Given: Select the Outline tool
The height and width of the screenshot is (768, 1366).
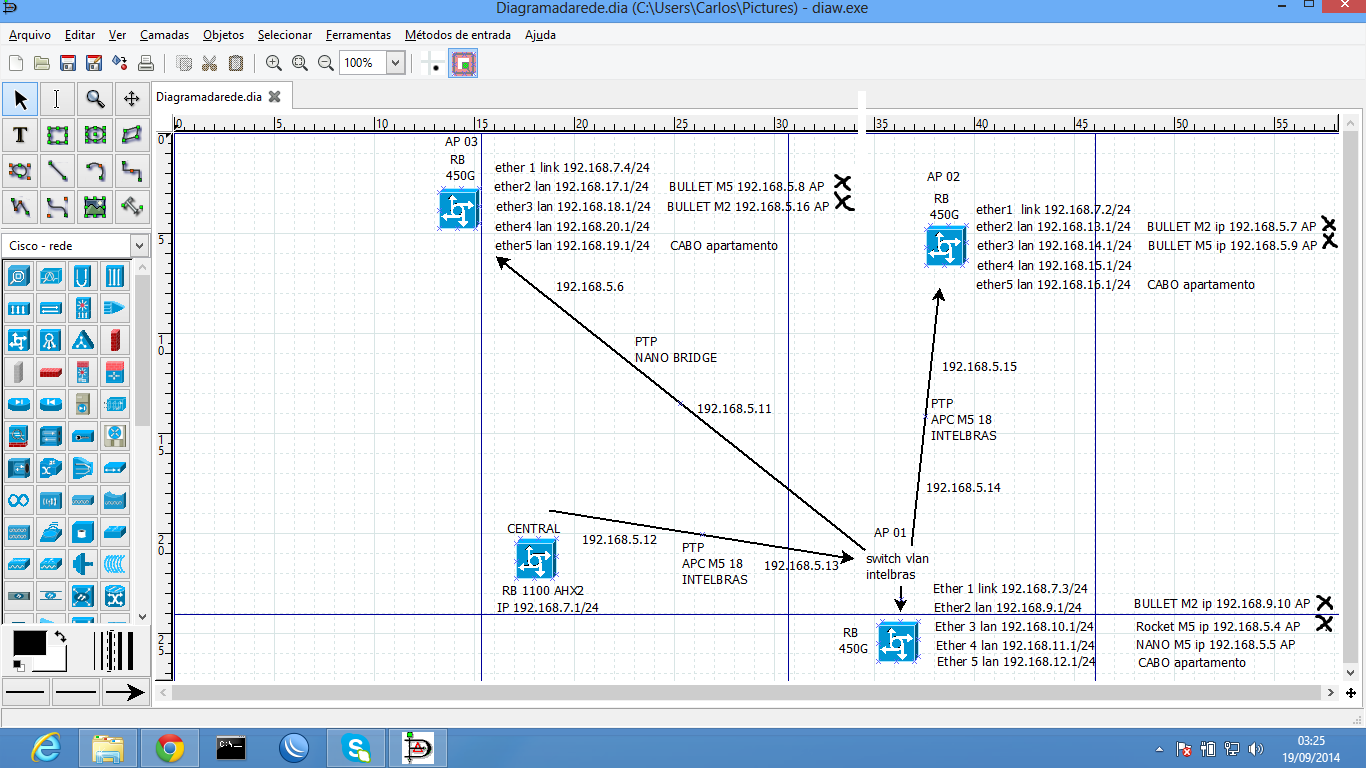Looking at the screenshot, I should 131,207.
